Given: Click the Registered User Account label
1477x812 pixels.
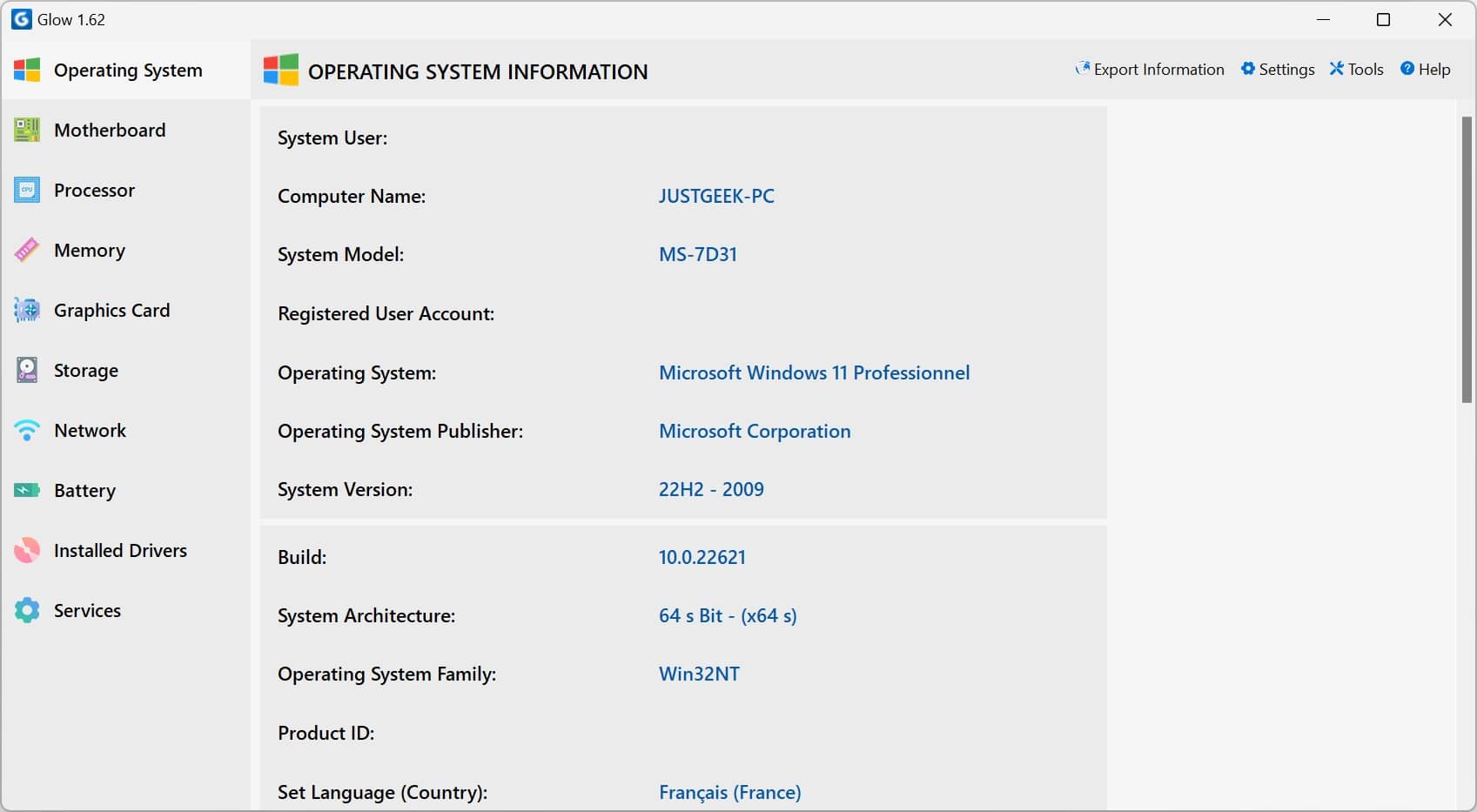Looking at the screenshot, I should (x=386, y=313).
